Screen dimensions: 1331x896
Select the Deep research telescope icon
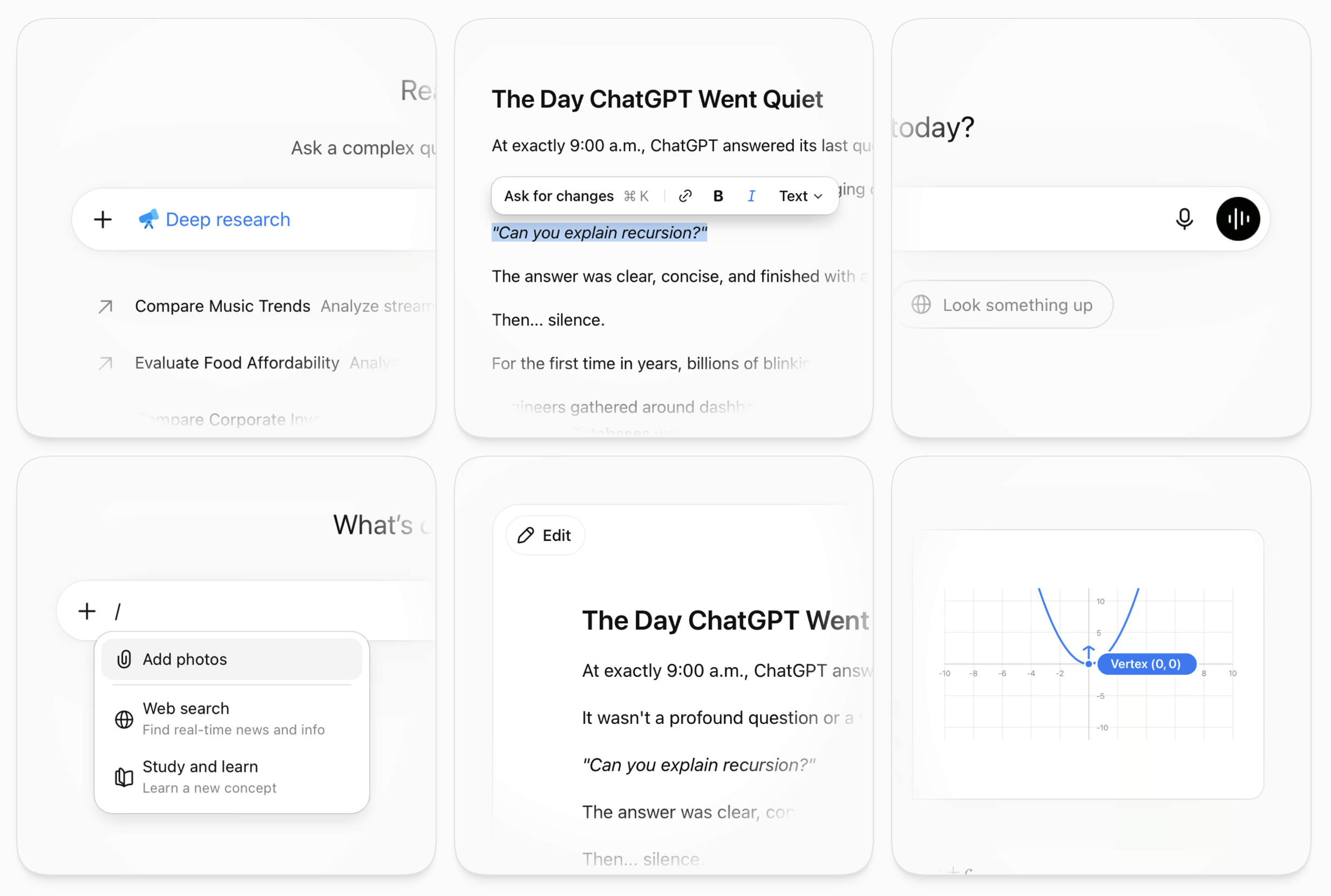point(148,220)
